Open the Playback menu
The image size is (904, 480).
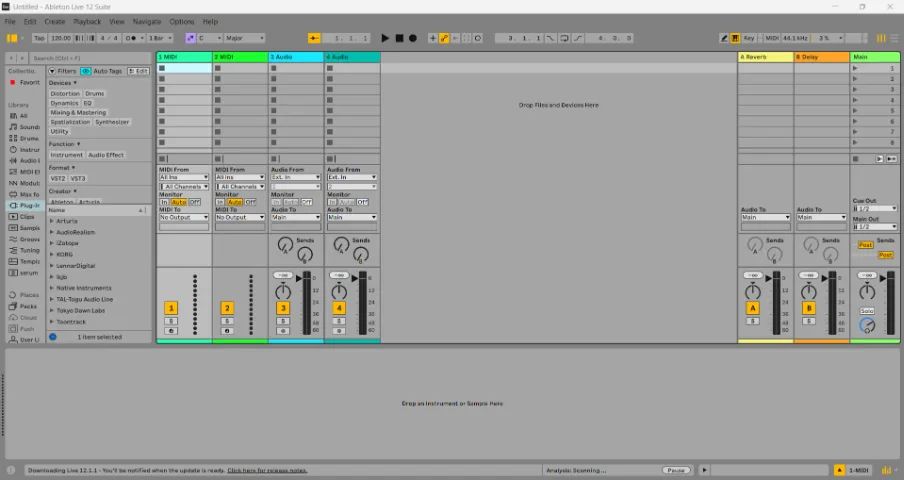click(x=87, y=21)
